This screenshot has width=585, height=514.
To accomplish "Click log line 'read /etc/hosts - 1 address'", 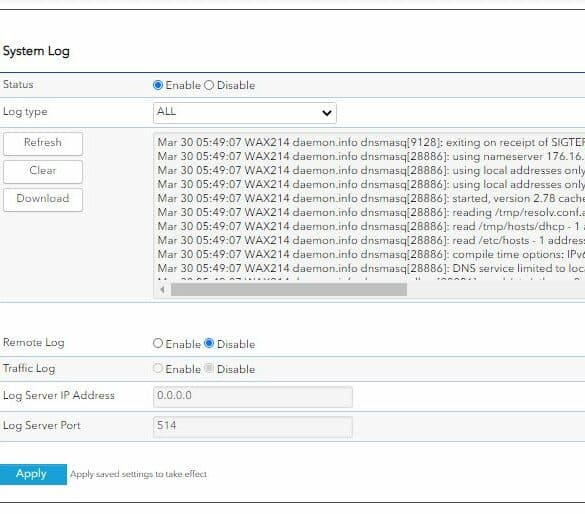I will tap(371, 240).
